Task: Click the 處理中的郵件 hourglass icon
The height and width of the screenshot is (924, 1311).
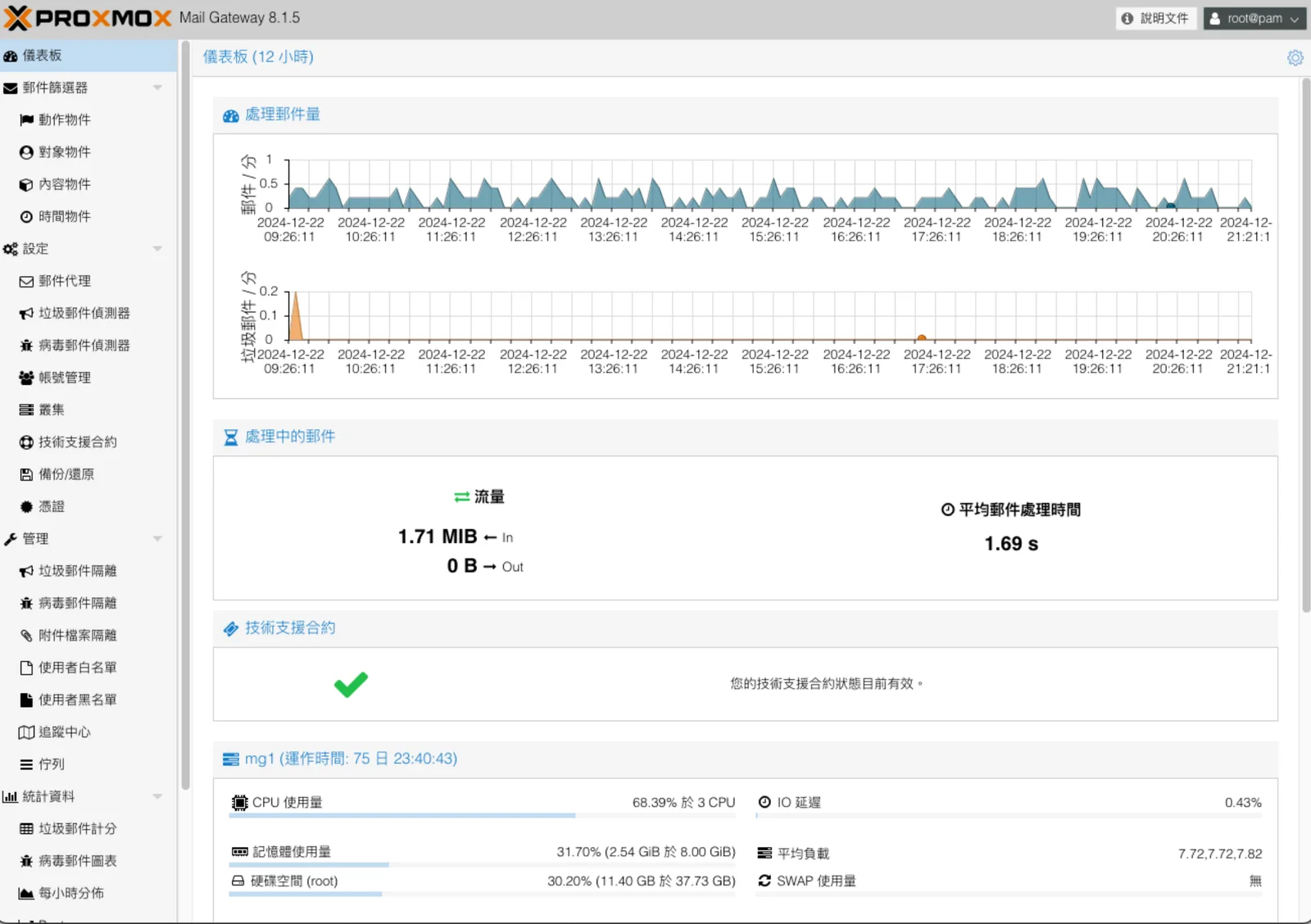Action: coord(231,437)
